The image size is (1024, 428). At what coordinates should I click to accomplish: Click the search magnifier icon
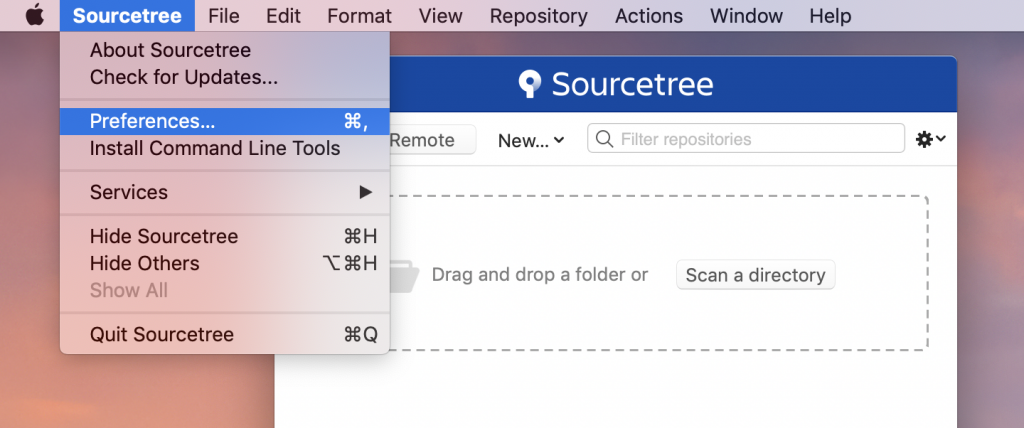pyautogui.click(x=604, y=139)
